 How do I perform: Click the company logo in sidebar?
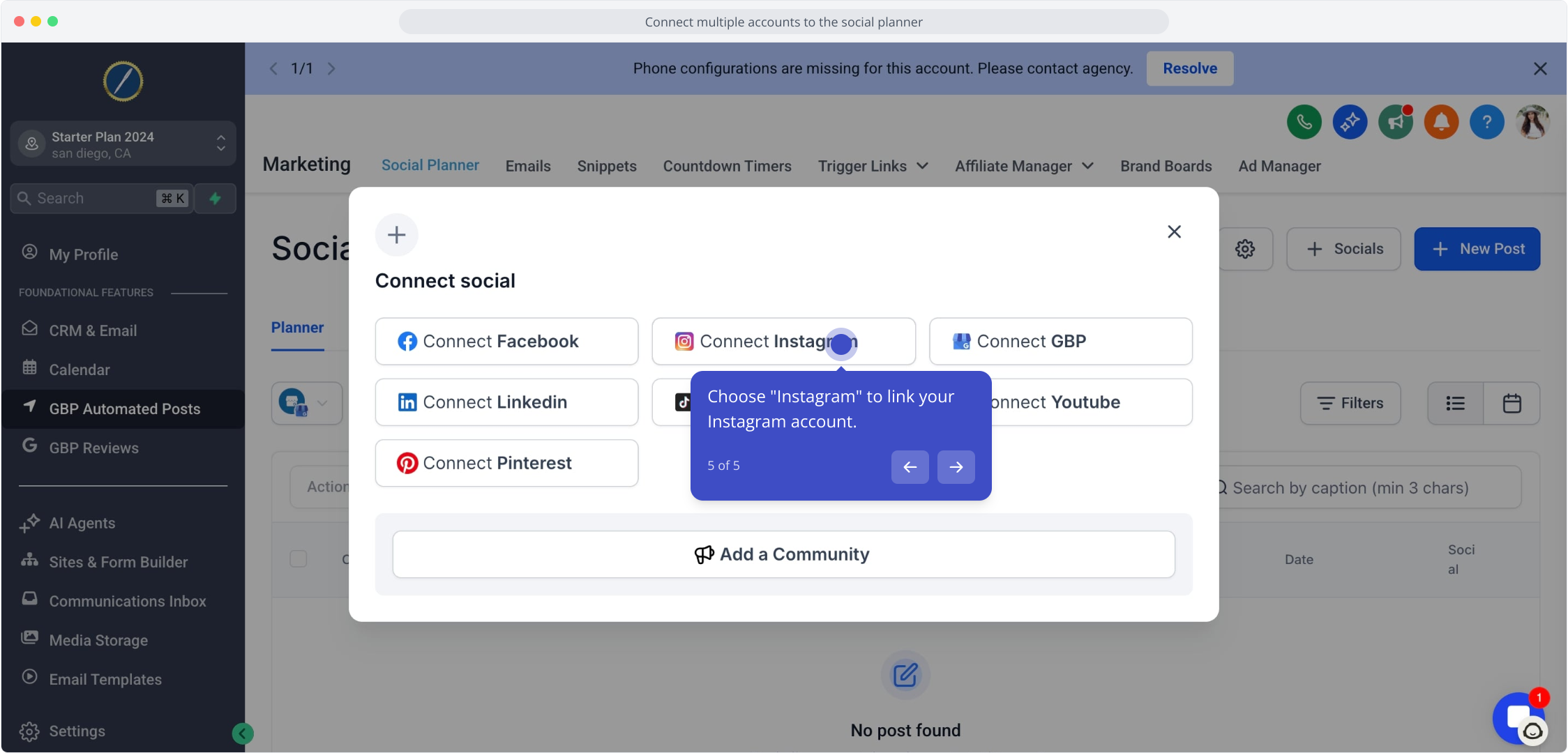pyautogui.click(x=123, y=82)
